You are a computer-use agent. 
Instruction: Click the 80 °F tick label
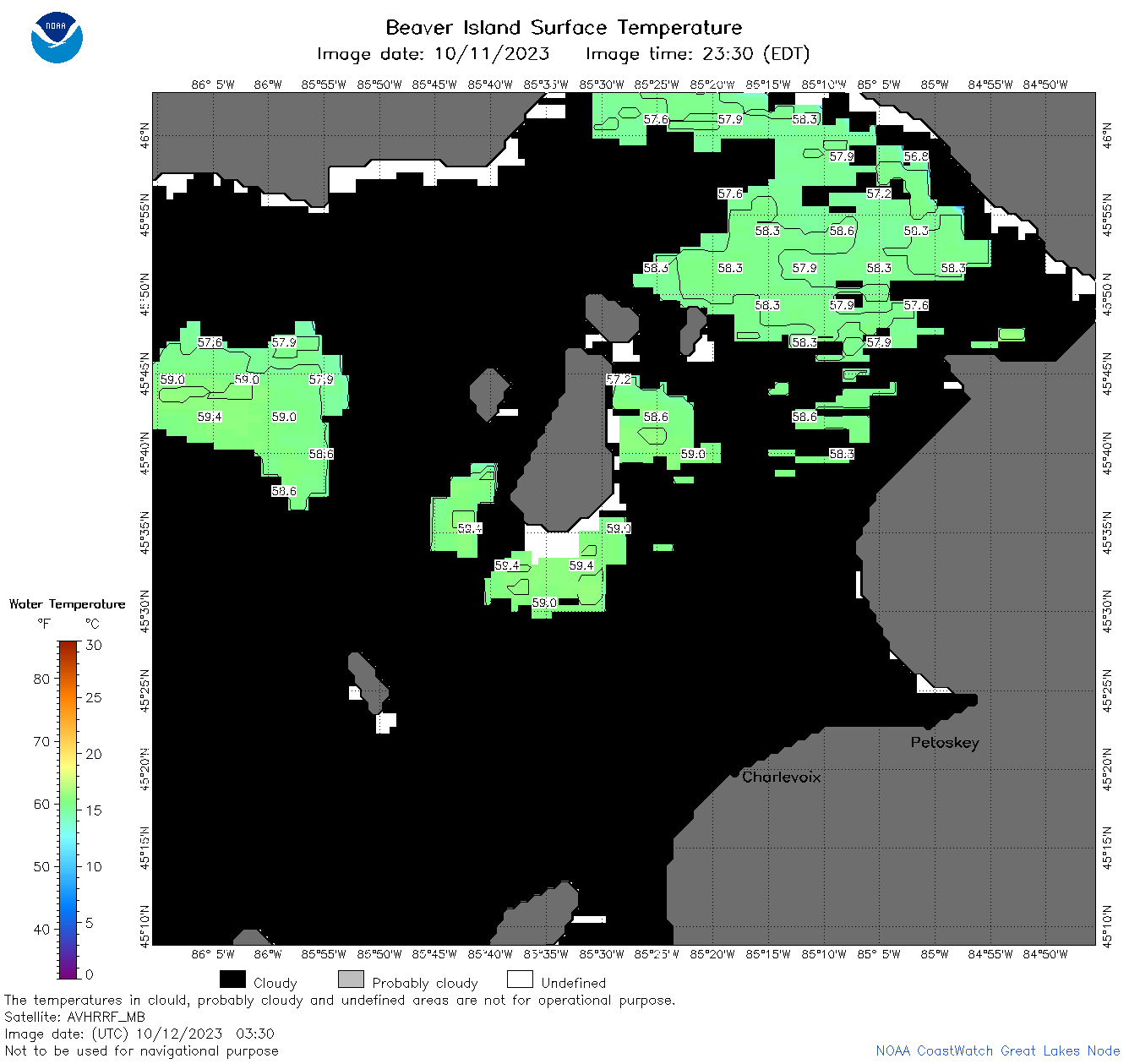tap(41, 679)
